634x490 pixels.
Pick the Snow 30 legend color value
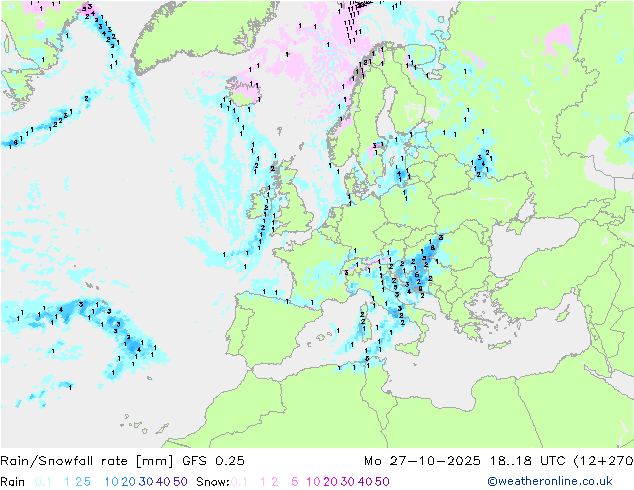click(348, 482)
